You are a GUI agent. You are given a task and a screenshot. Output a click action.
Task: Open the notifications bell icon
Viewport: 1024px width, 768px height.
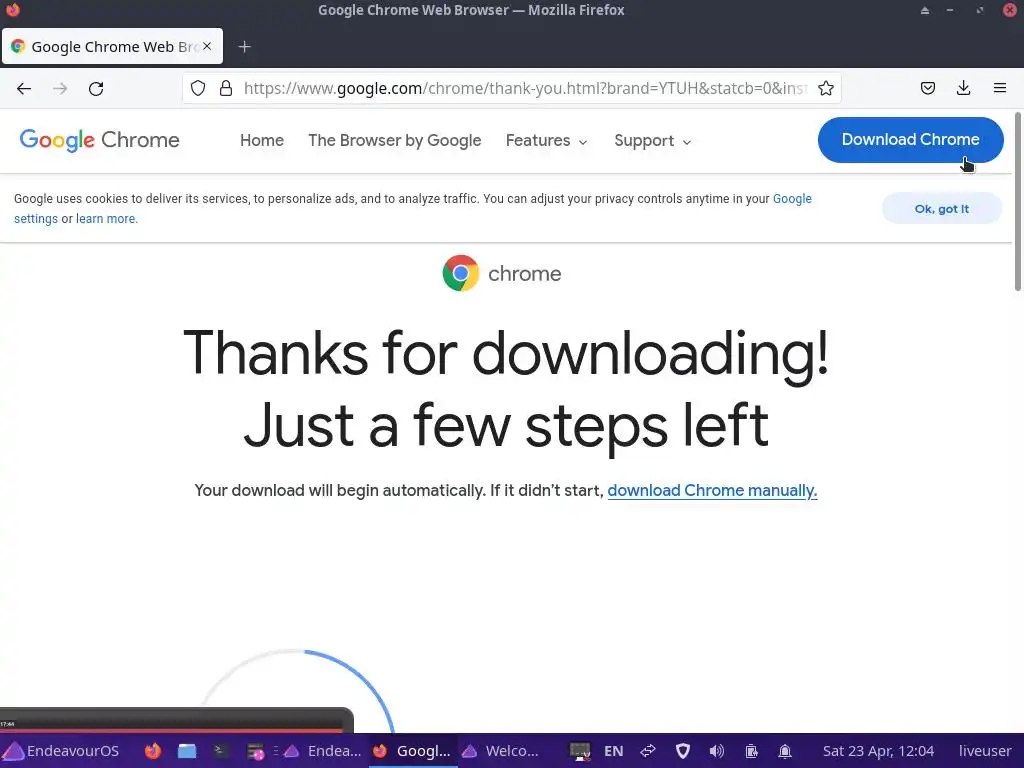(785, 751)
